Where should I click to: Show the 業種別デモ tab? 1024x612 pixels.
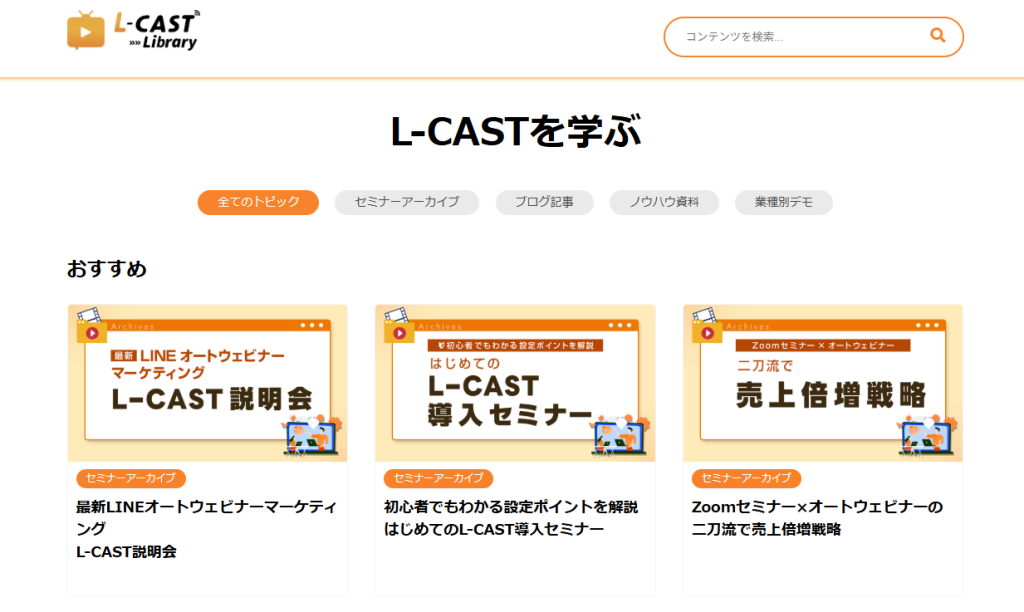tap(784, 202)
